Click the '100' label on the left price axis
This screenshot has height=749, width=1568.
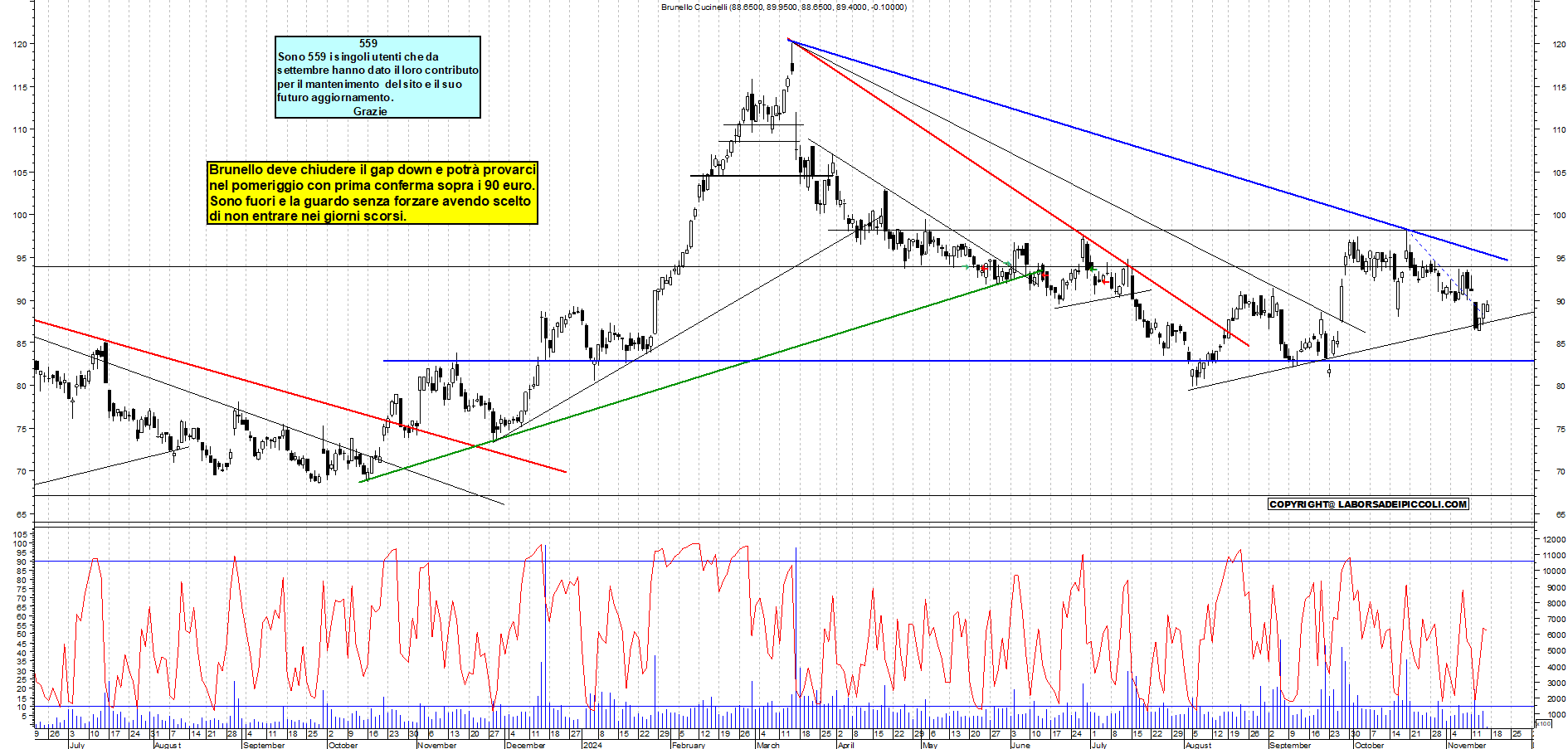coord(20,215)
